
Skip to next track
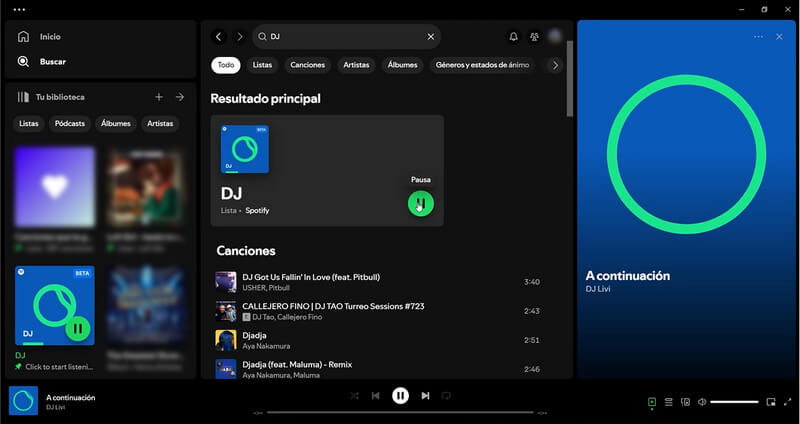tap(425, 395)
